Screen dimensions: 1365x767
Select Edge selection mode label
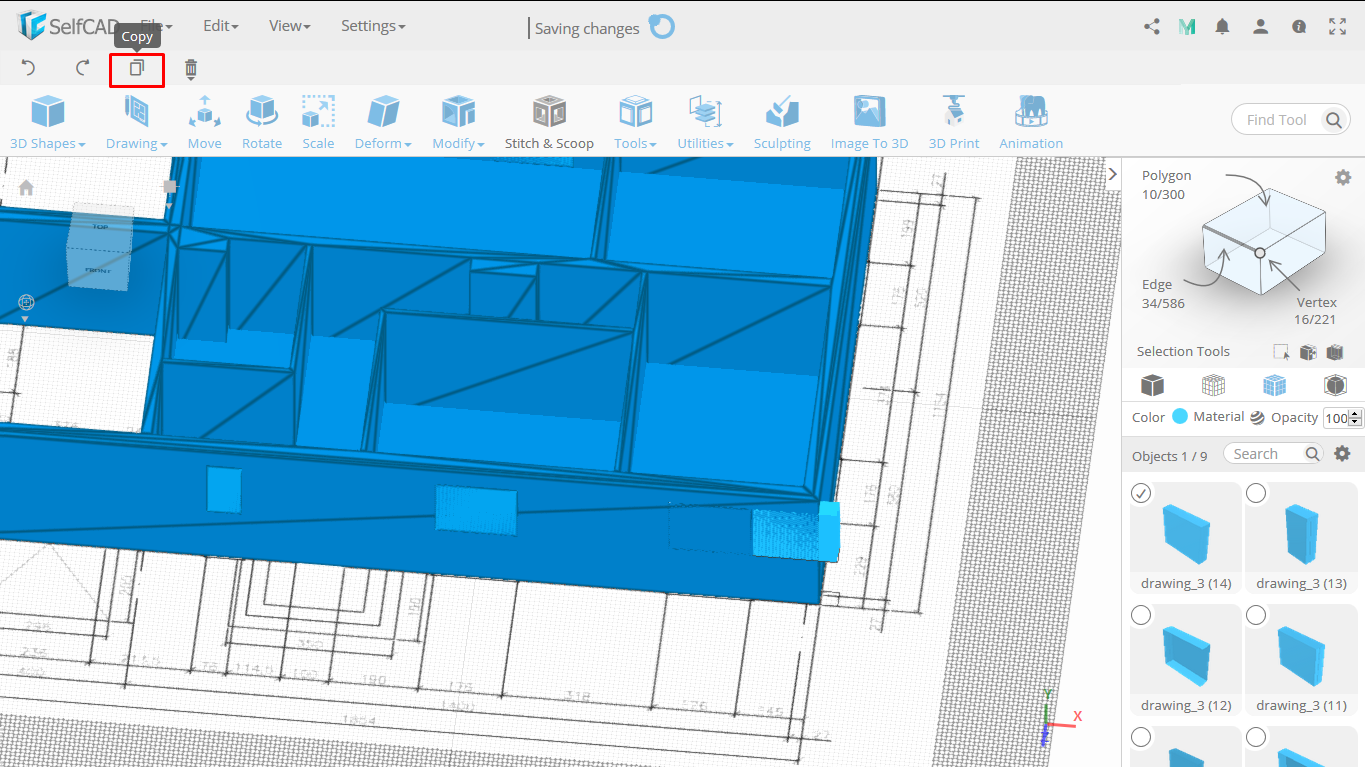1157,285
